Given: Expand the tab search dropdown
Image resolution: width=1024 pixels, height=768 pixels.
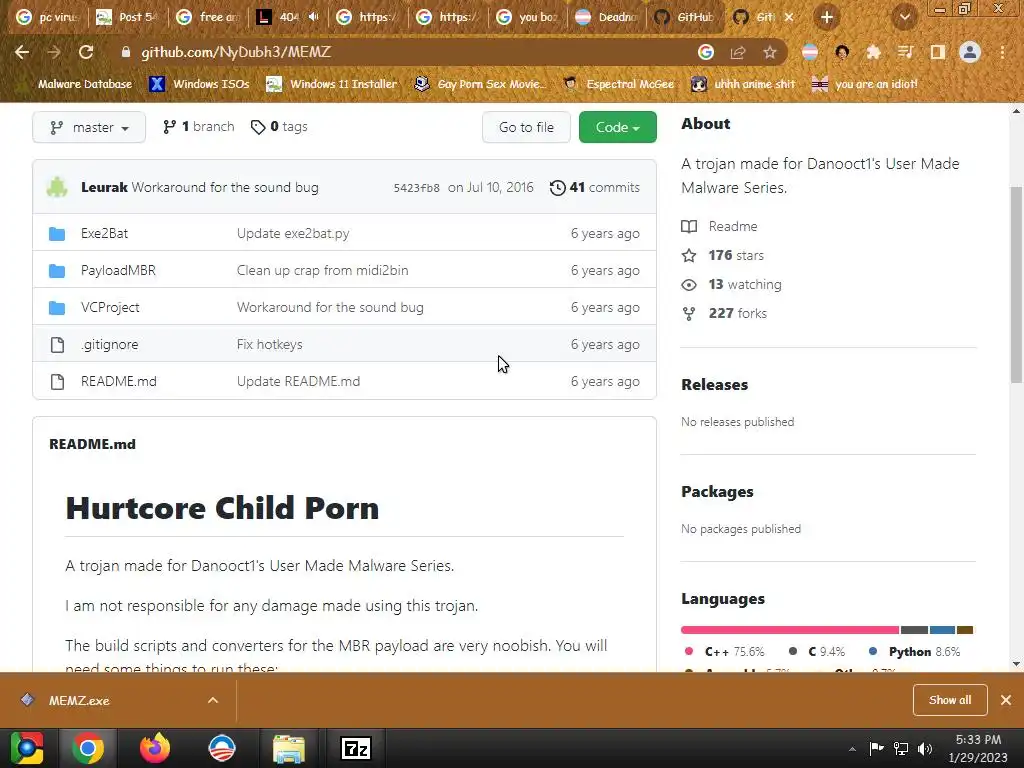Looking at the screenshot, I should tap(904, 18).
